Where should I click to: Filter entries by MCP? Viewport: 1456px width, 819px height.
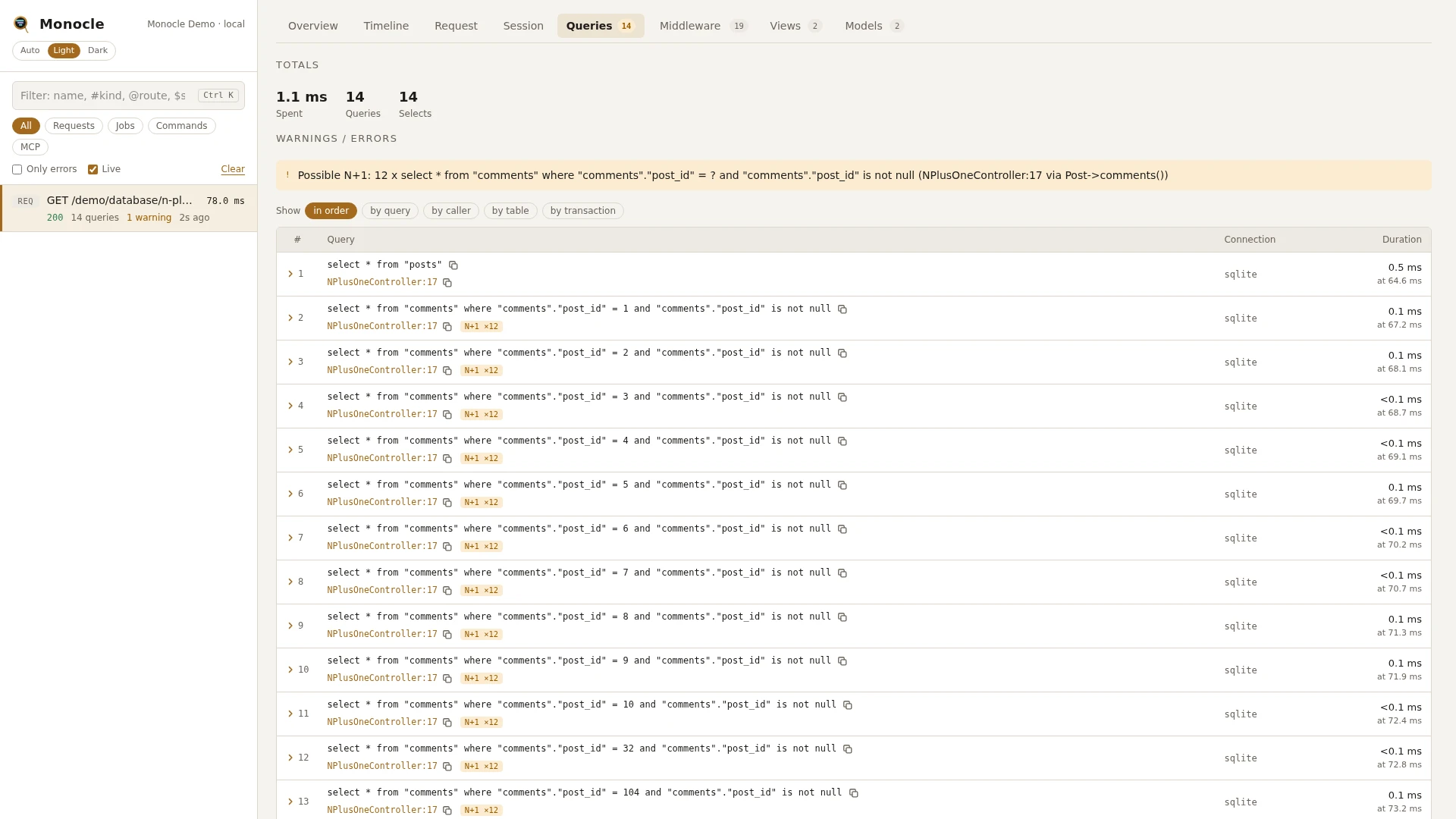click(30, 147)
